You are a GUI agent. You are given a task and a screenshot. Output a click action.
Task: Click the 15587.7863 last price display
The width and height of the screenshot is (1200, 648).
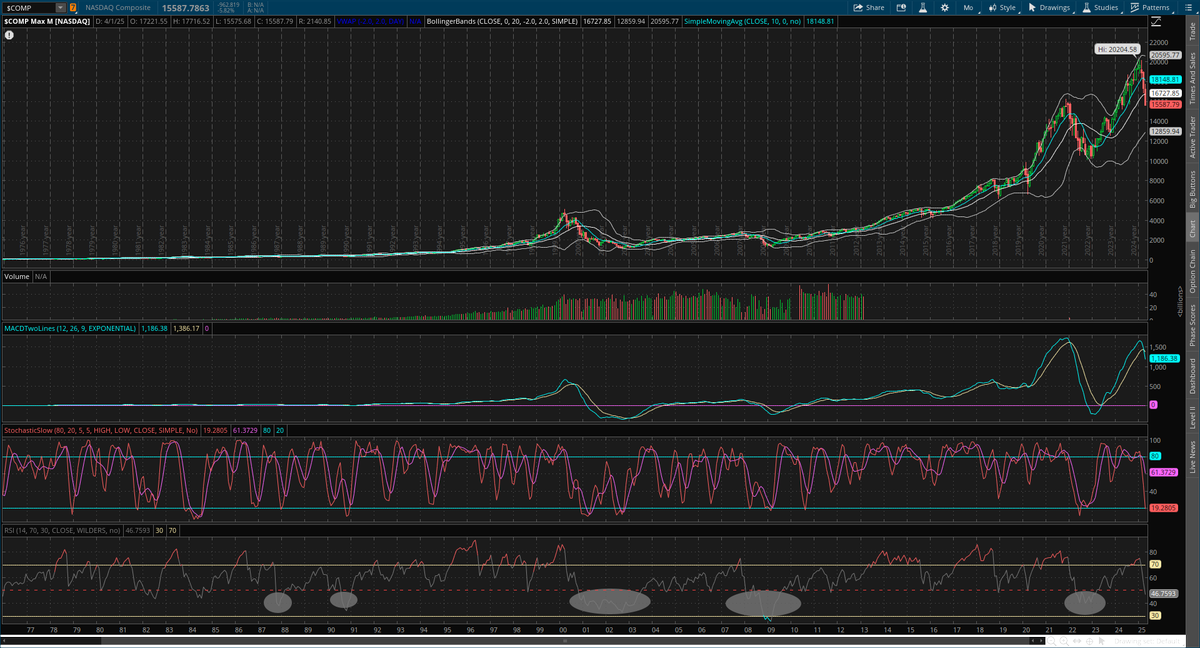click(187, 7)
